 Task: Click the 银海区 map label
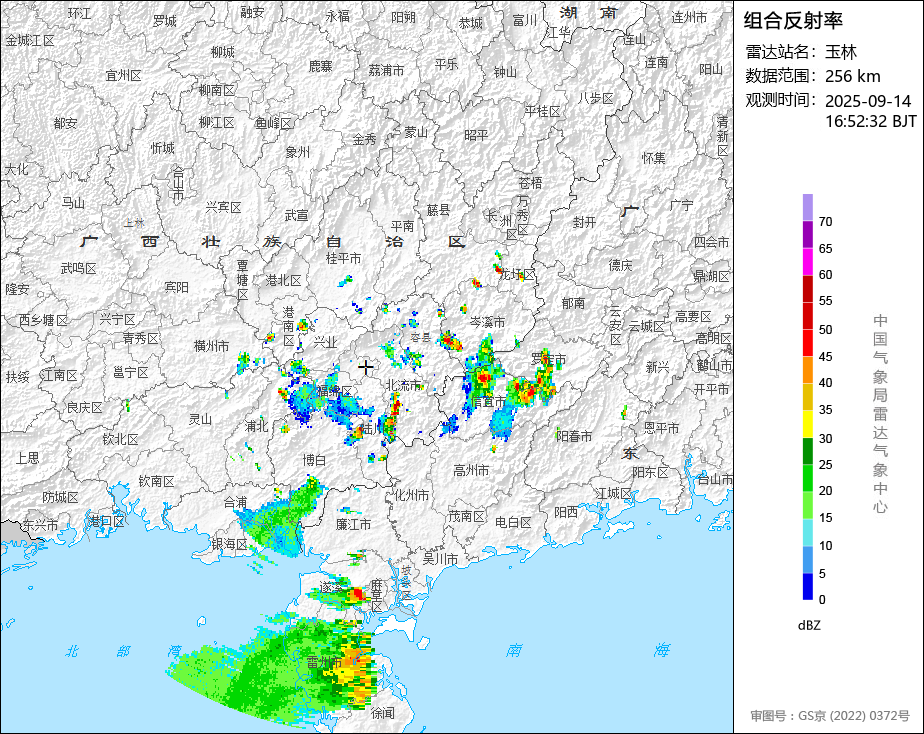coord(230,545)
